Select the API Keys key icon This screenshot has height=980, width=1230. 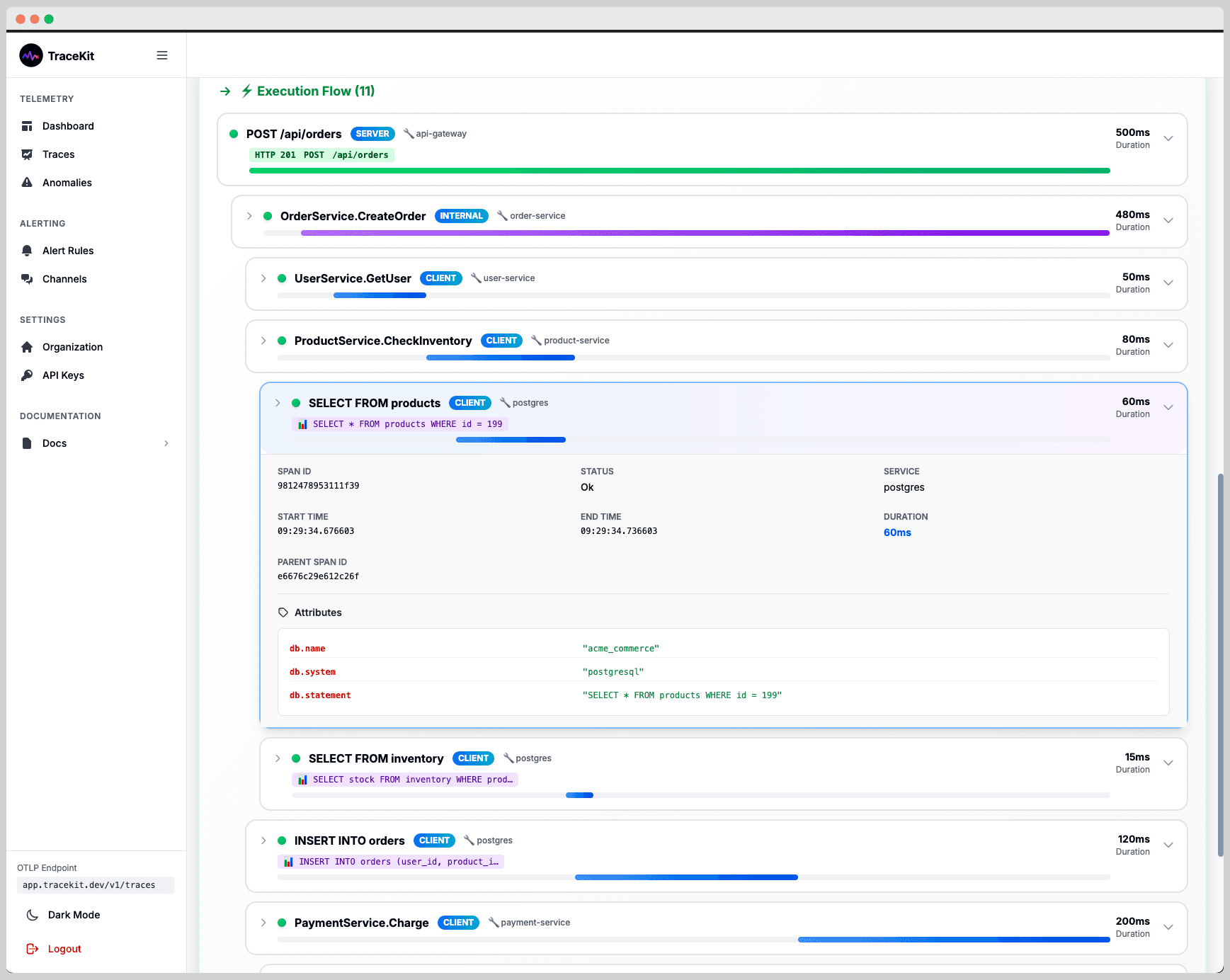pyautogui.click(x=28, y=375)
